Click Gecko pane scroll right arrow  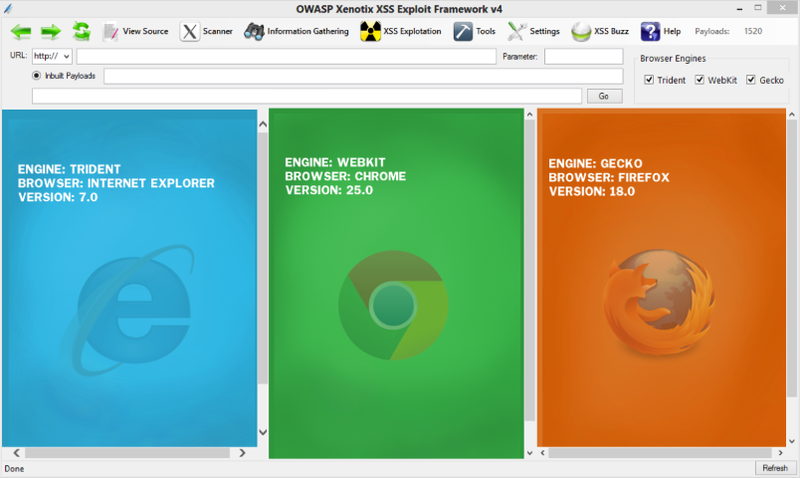pos(781,452)
